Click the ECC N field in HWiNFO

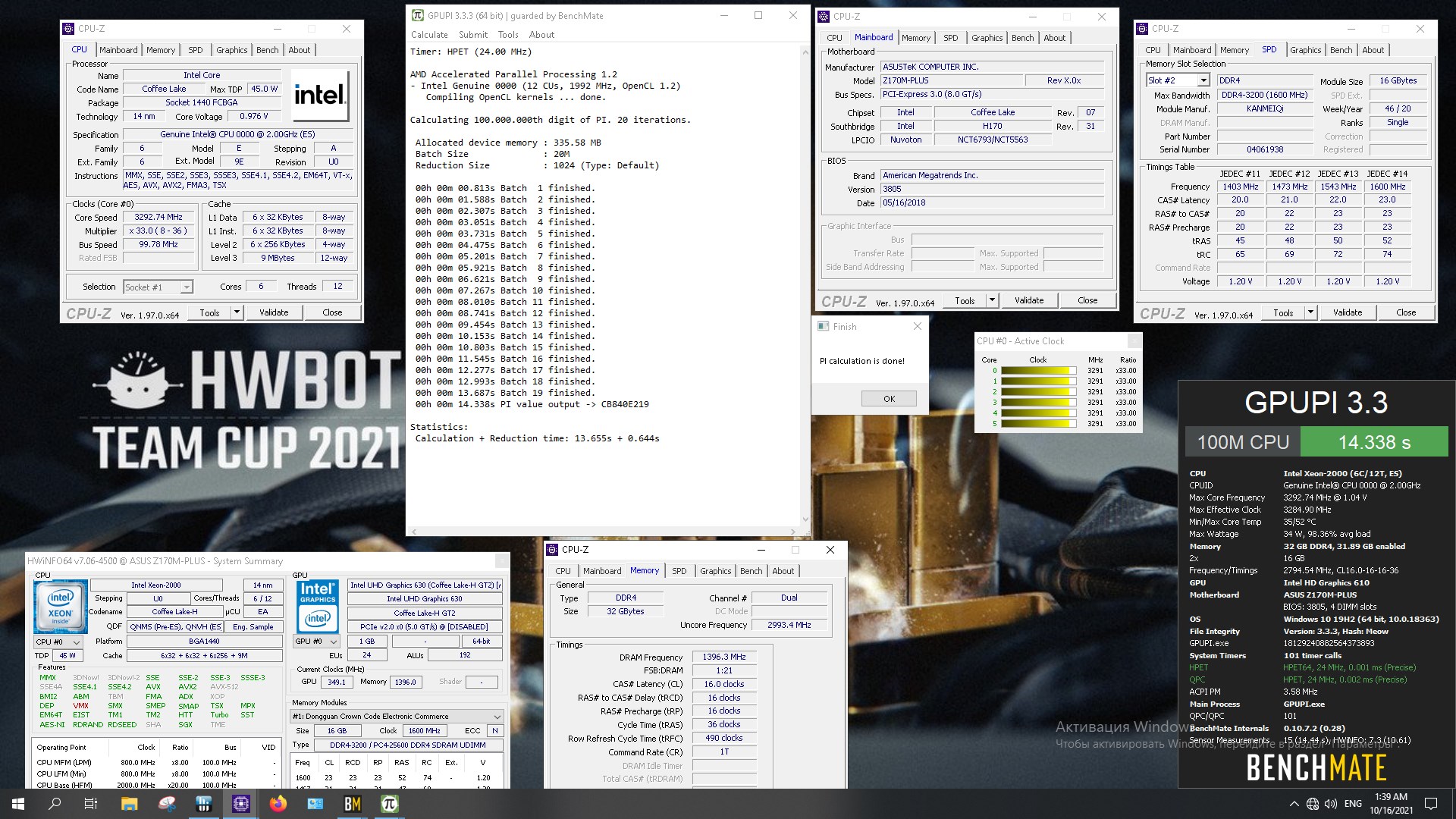click(494, 731)
